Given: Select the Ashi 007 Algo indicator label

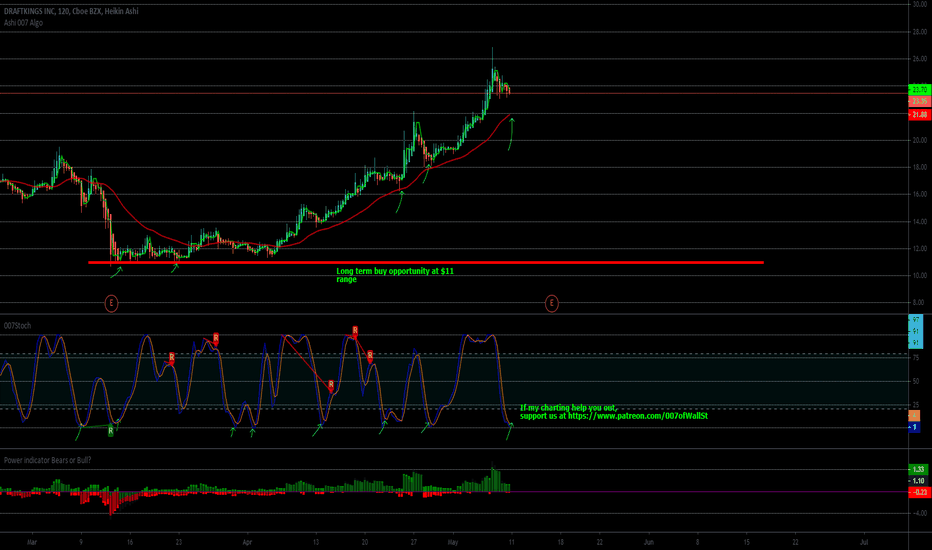Looking at the screenshot, I should (23, 23).
